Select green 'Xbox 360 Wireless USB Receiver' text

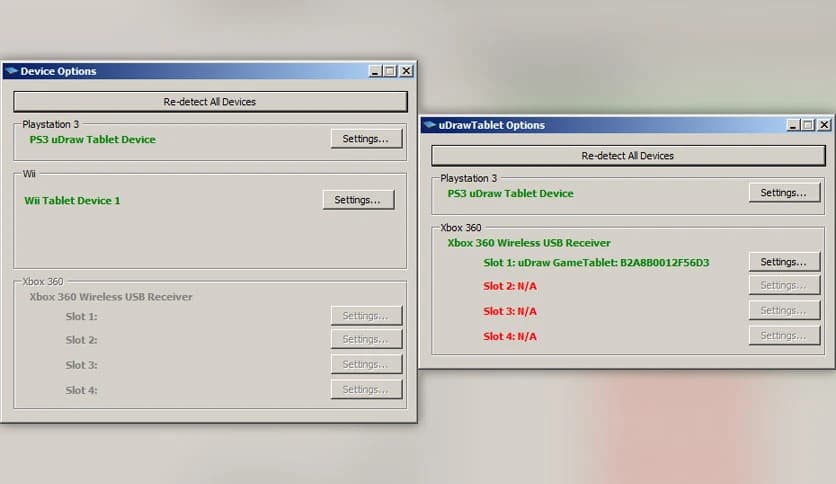tap(529, 243)
